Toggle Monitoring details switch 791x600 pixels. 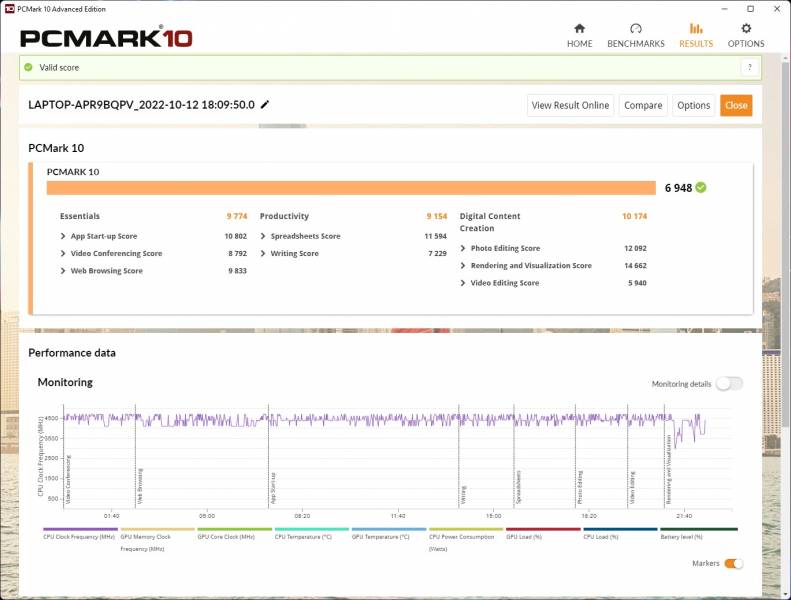[729, 384]
